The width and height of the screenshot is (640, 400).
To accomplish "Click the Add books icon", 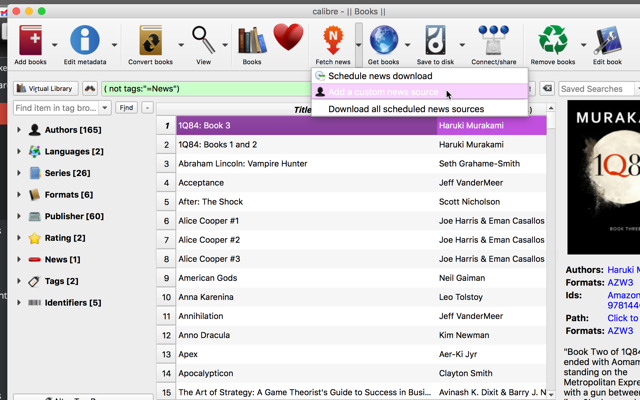I will click(30, 41).
